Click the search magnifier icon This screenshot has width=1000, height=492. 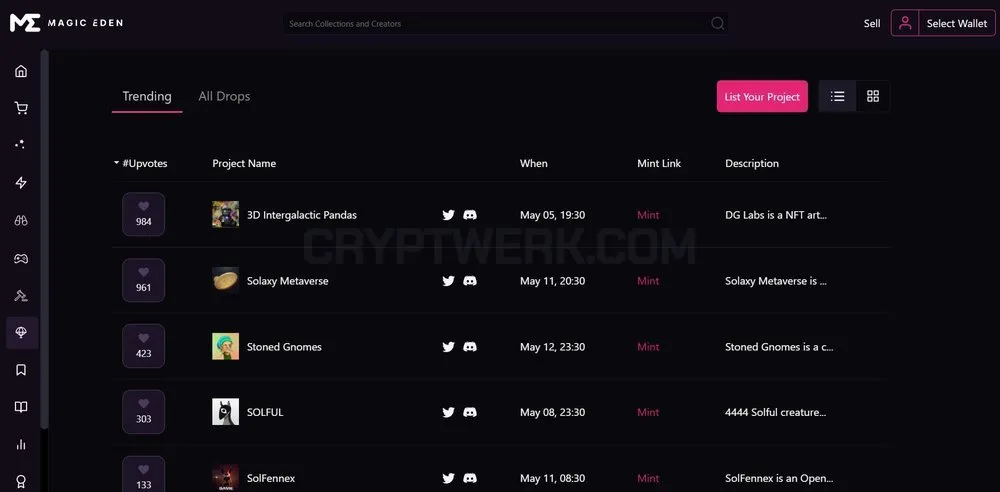[717, 24]
